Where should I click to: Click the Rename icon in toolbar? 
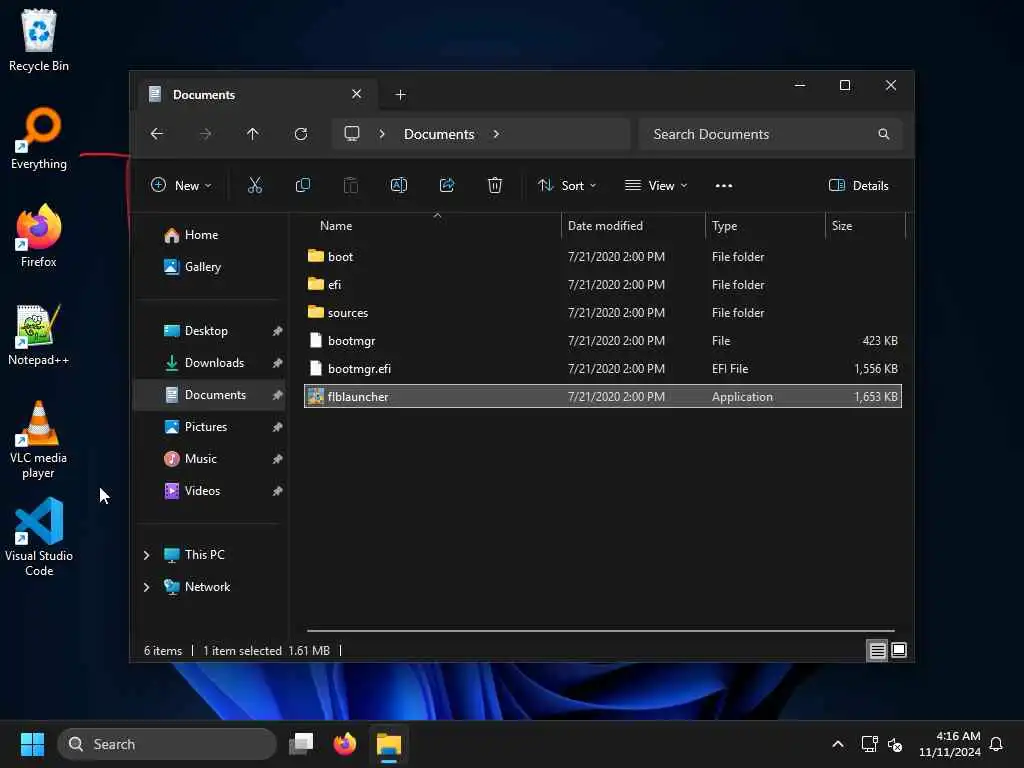point(398,185)
